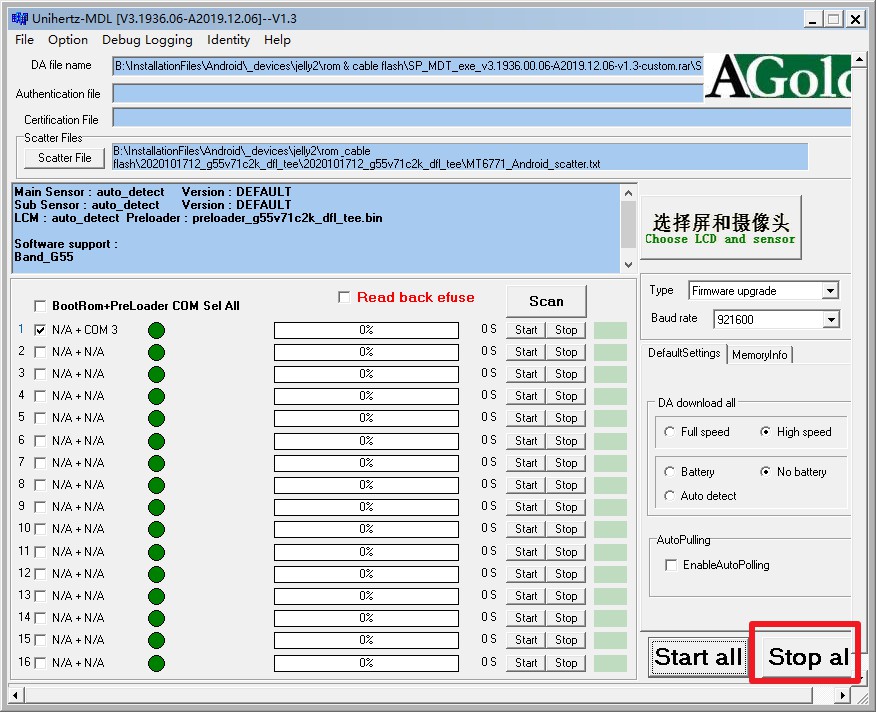Screen dimensions: 876x712
Task: Click the Band_G55 text in info box
Action: coord(44,257)
